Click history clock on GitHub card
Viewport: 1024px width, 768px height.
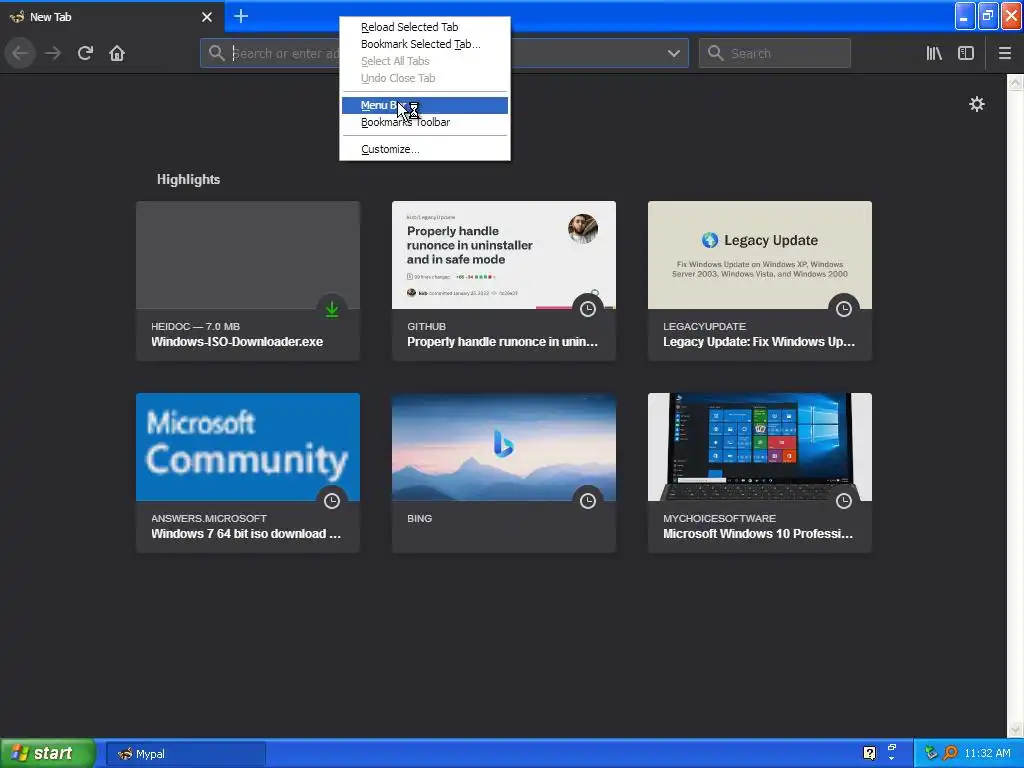tap(588, 309)
